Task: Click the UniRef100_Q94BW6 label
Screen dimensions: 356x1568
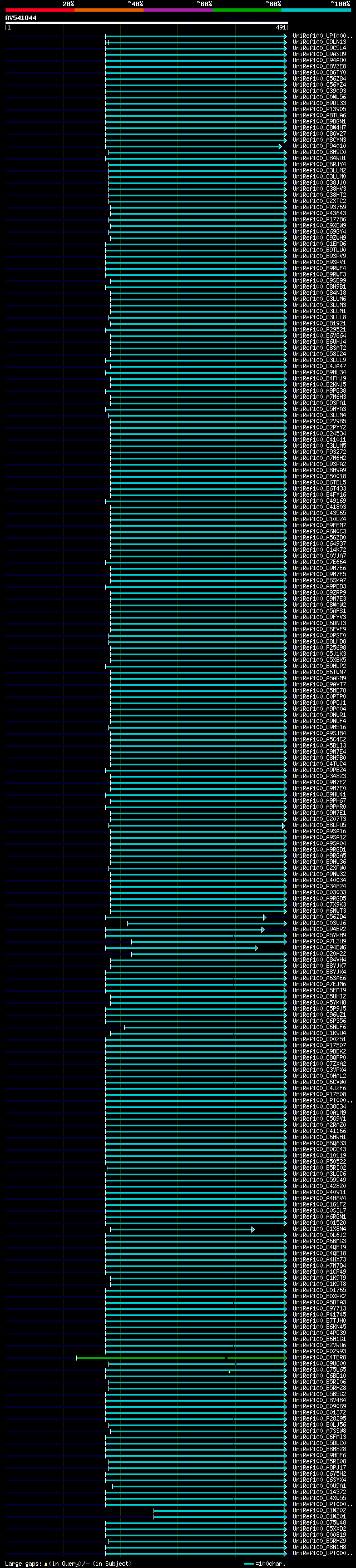Action: (x=319, y=947)
